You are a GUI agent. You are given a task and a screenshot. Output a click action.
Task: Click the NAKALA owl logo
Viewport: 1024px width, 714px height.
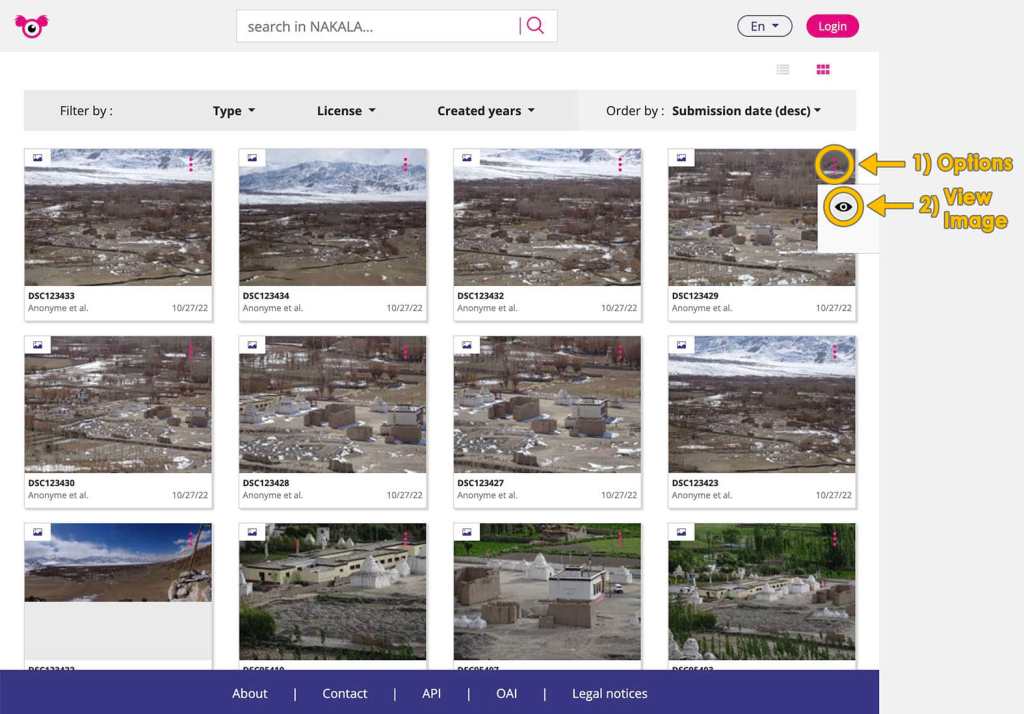pyautogui.click(x=31, y=27)
